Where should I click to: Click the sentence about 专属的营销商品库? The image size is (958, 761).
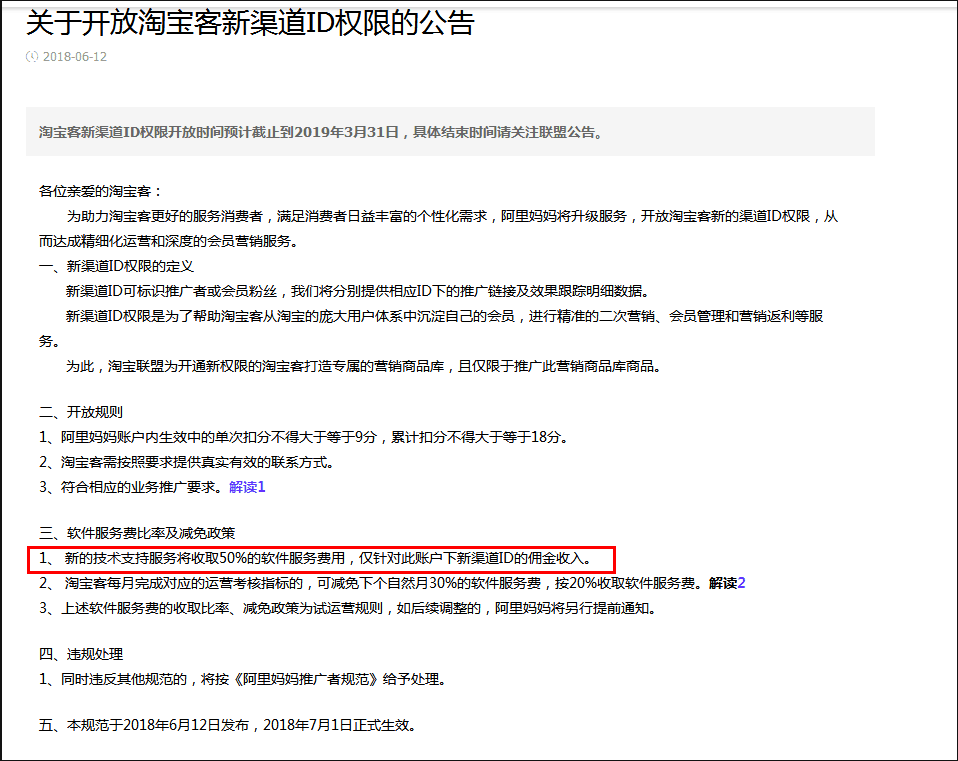(364, 367)
